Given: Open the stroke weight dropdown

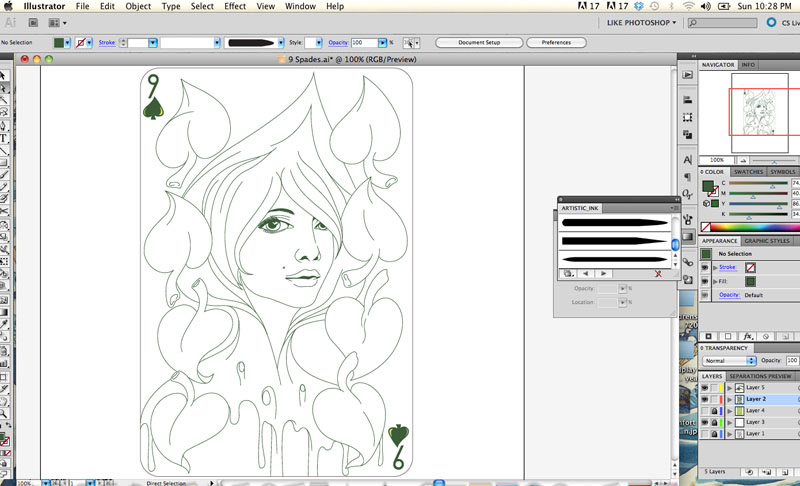Looking at the screenshot, I should click(153, 43).
